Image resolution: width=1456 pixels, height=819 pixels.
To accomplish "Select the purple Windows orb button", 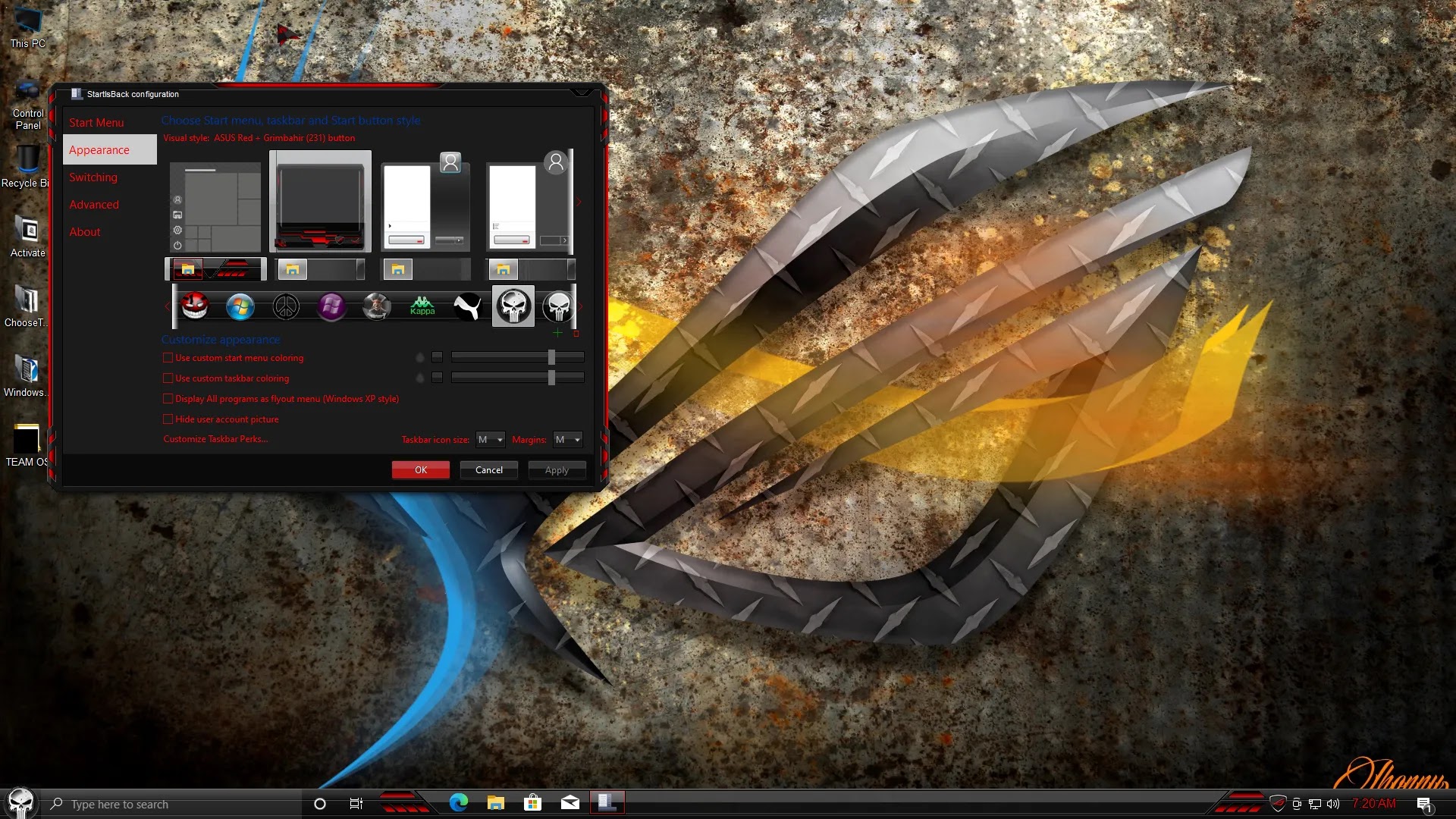I will click(x=331, y=306).
